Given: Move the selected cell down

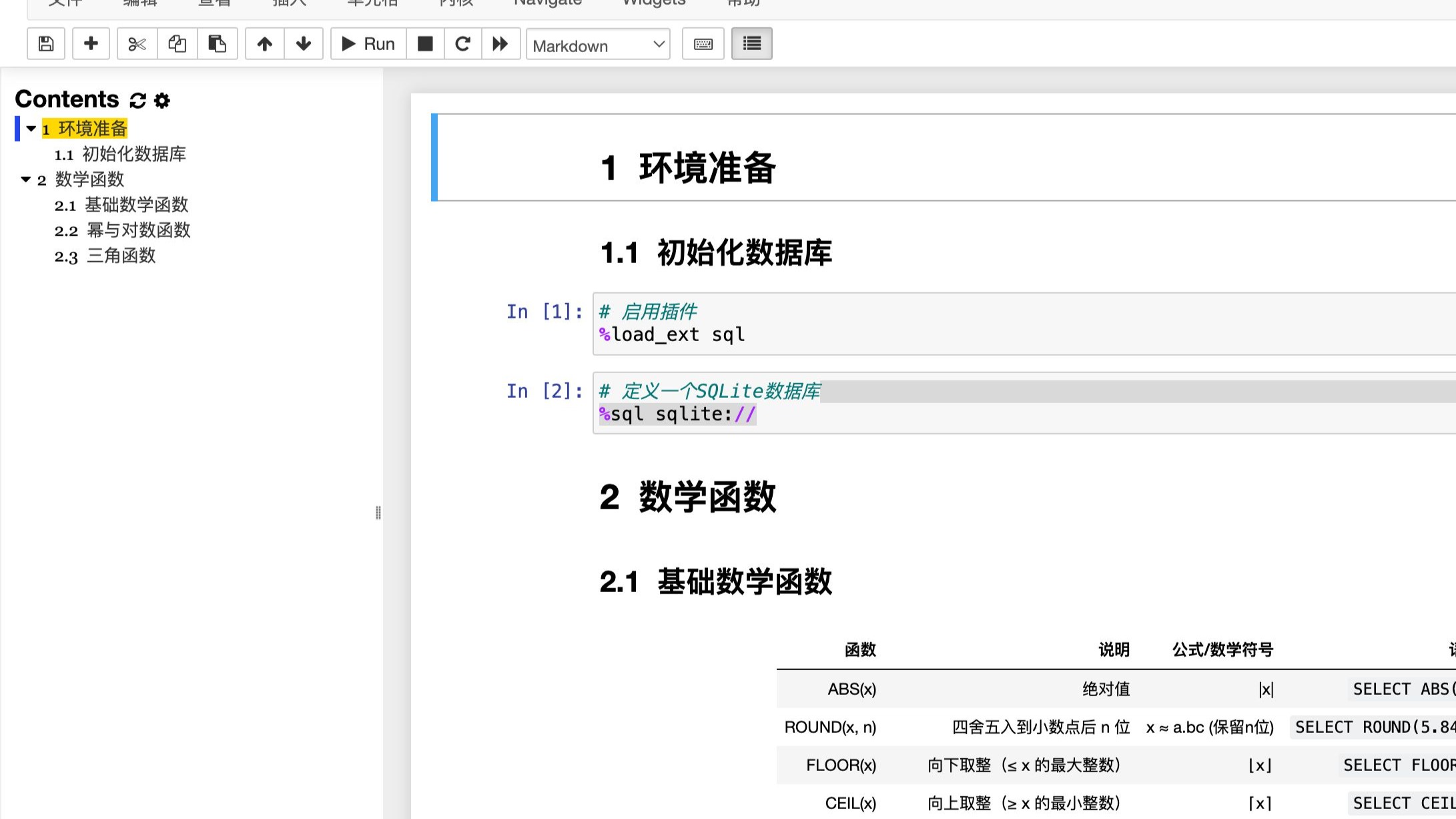Looking at the screenshot, I should (x=304, y=44).
